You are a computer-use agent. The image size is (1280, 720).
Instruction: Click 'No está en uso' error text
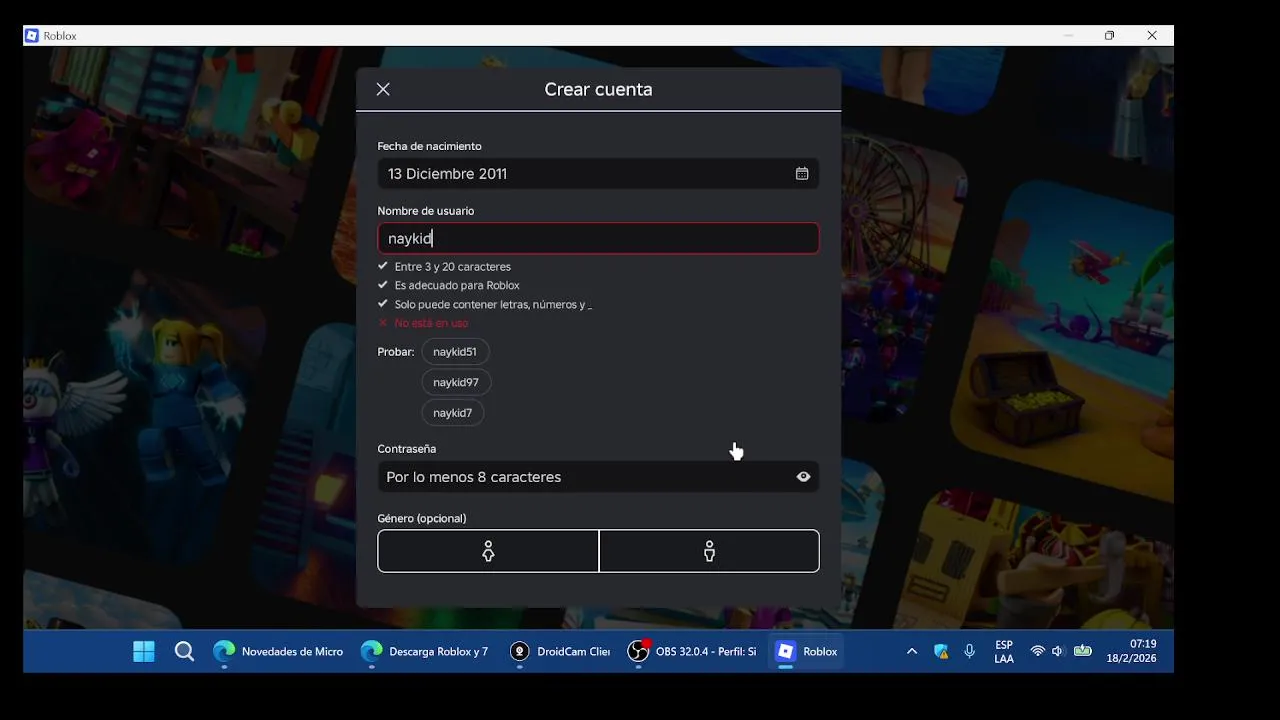click(431, 323)
